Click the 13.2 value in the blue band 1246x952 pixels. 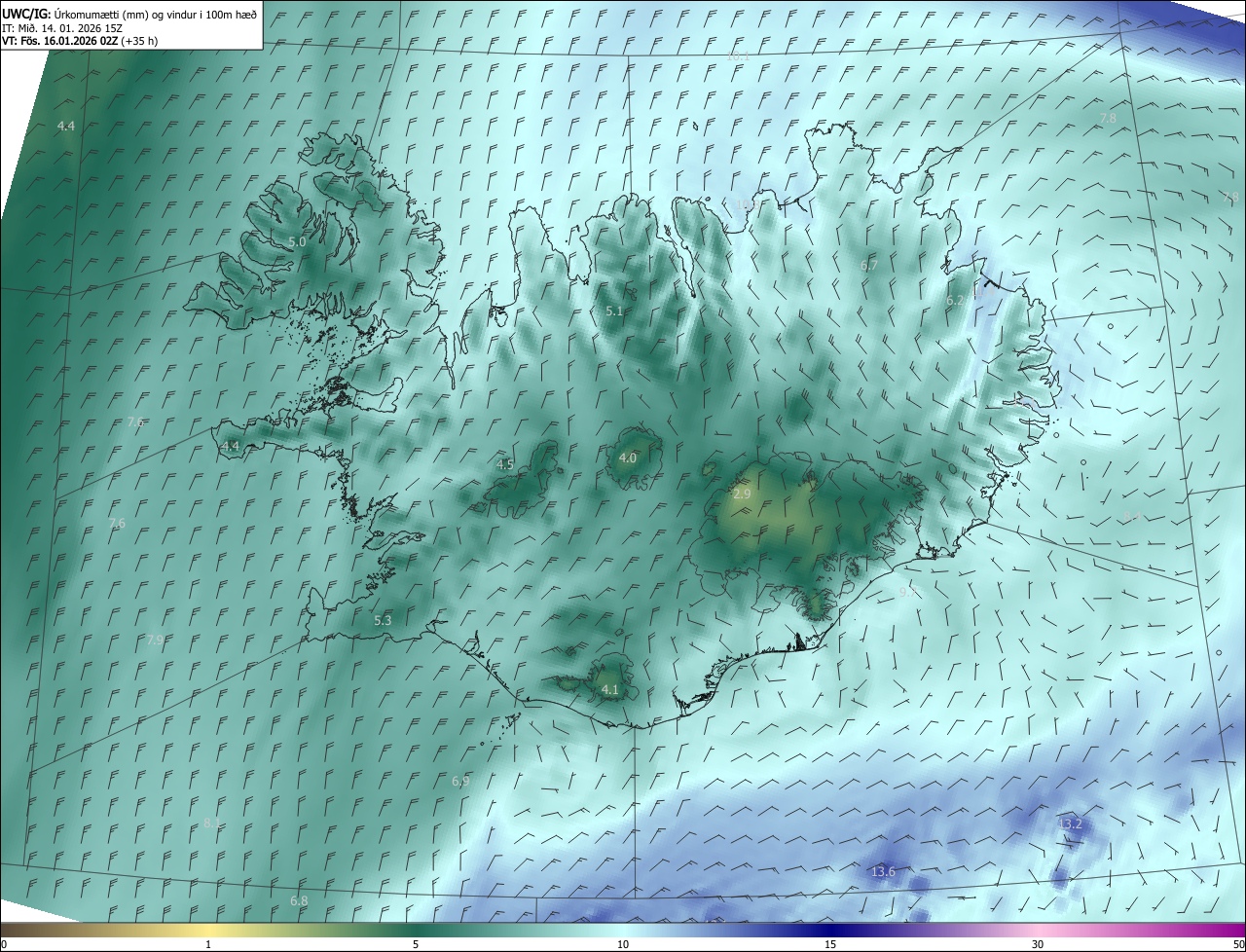1070,824
